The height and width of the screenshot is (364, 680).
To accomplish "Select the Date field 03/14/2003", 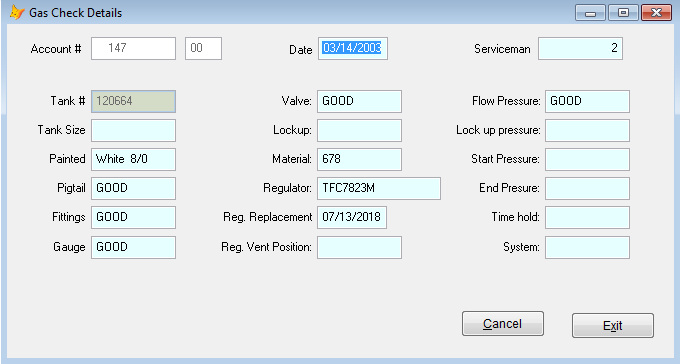I will tap(353, 48).
